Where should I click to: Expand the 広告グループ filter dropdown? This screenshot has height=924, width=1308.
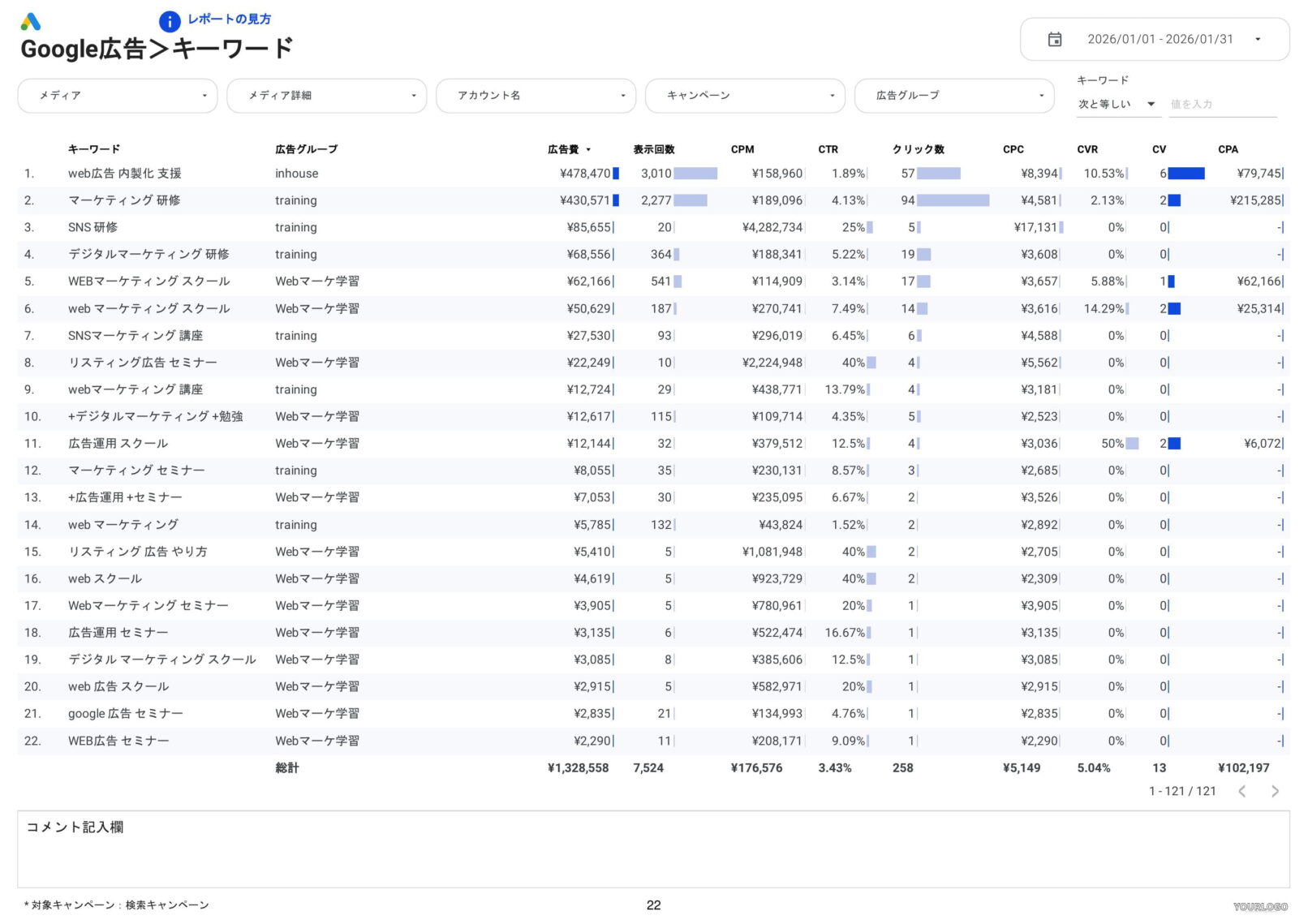click(954, 96)
